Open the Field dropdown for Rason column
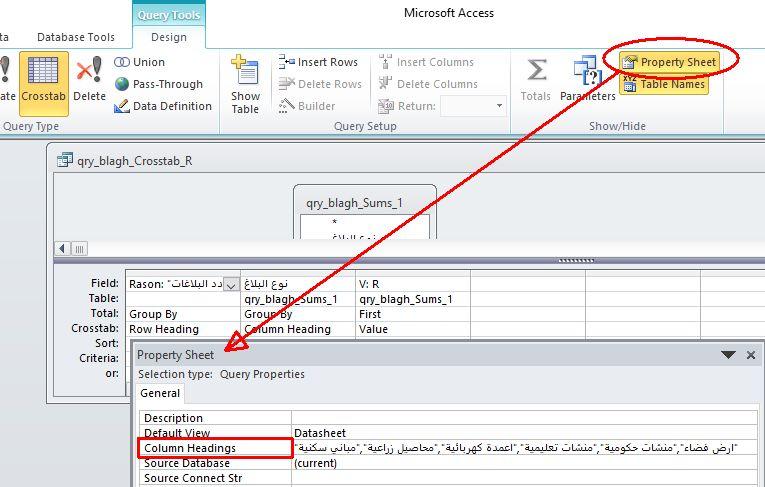 (231, 284)
